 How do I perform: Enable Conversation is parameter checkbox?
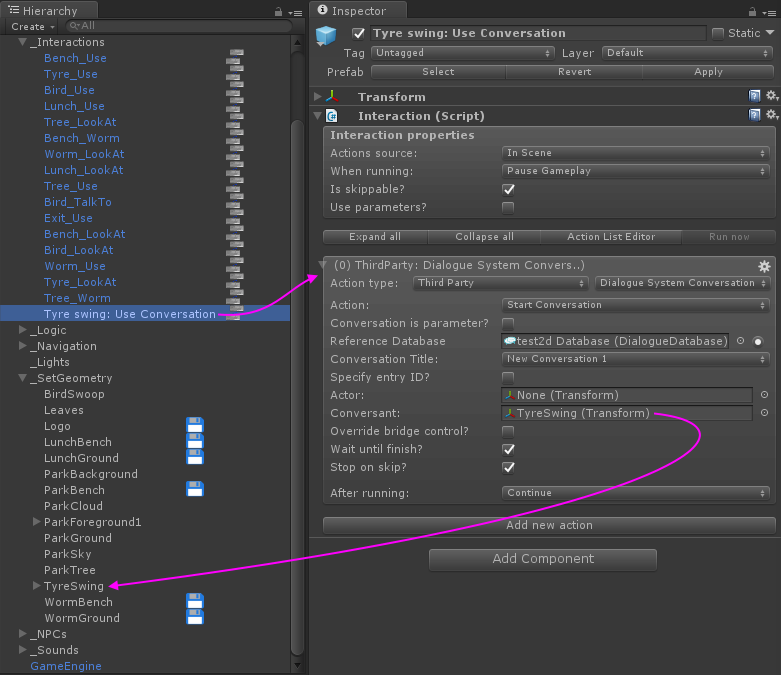[x=508, y=323]
